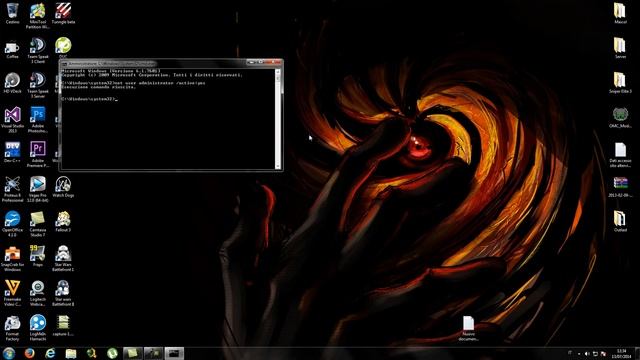The image size is (640, 360).
Task: Select the Star Wars Battlefront I shortcut
Action: point(63,258)
